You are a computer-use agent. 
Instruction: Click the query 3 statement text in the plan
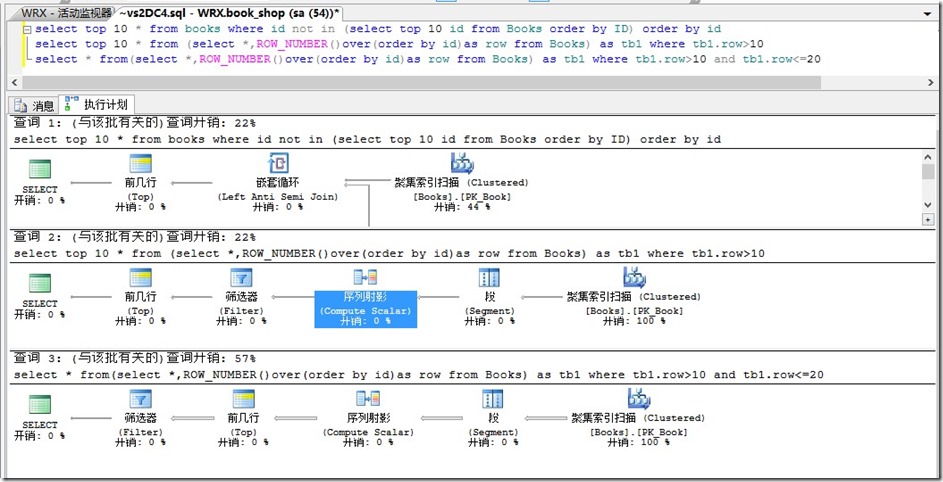tap(419, 374)
